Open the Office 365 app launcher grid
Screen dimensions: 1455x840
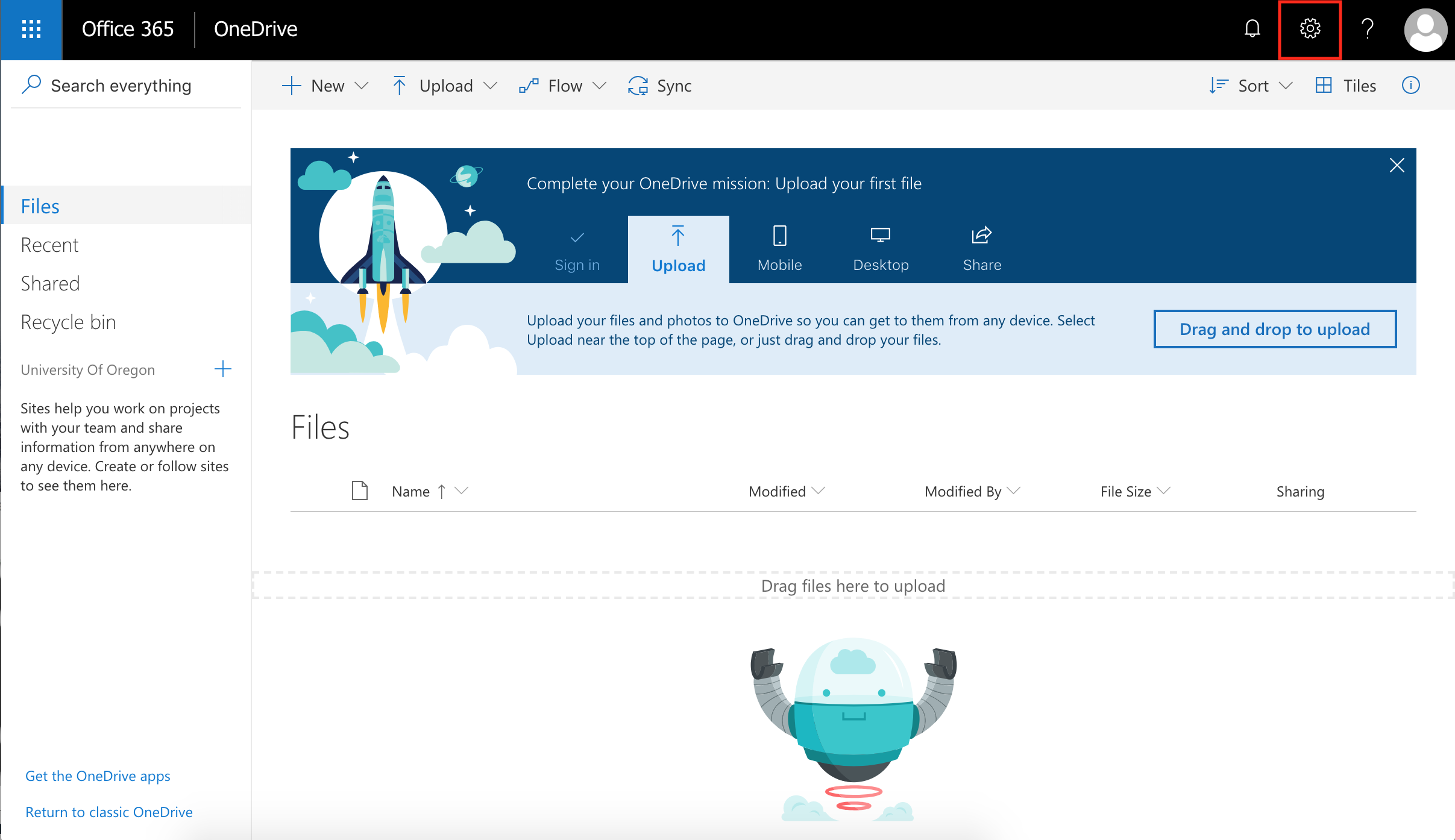click(x=31, y=29)
